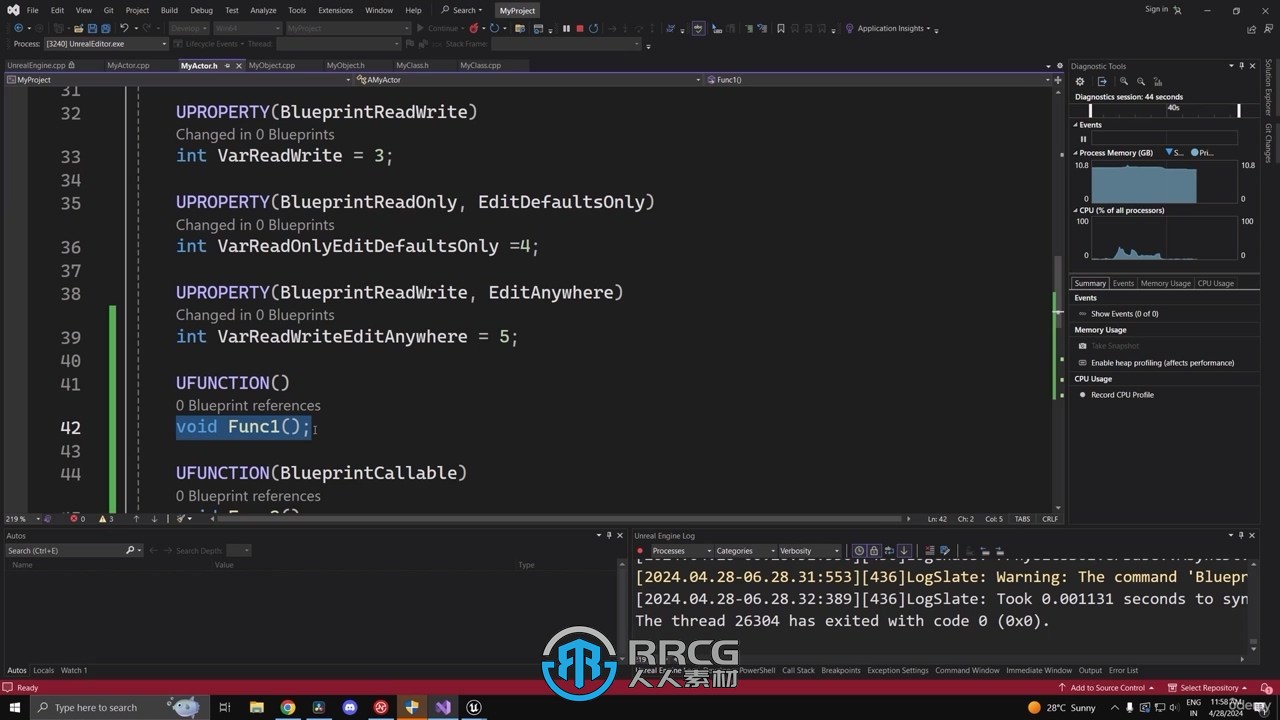
Task: Click the Autos search input field
Action: tap(65, 550)
